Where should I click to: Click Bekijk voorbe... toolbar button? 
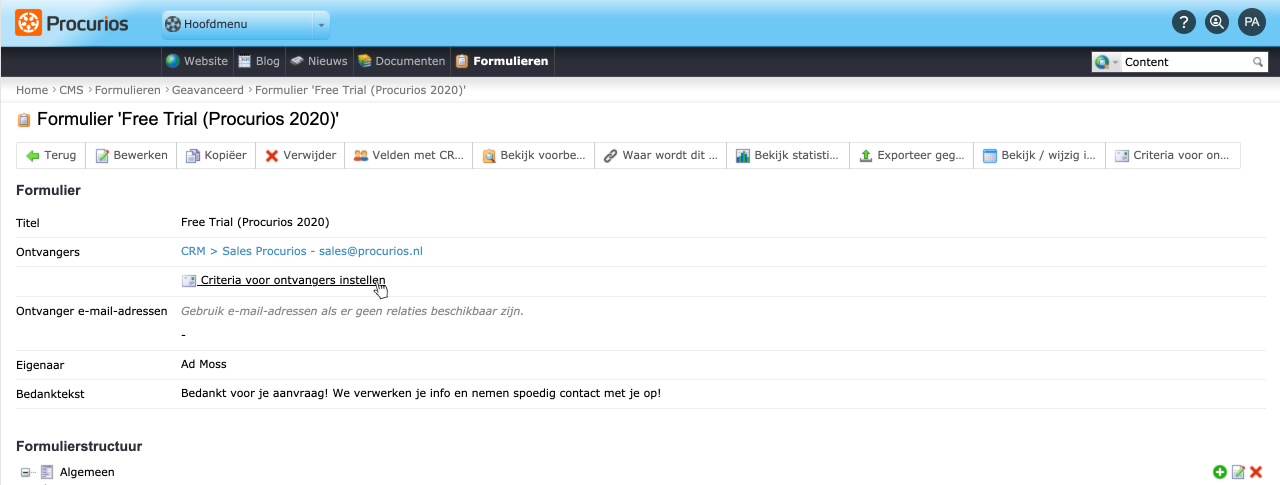[534, 156]
